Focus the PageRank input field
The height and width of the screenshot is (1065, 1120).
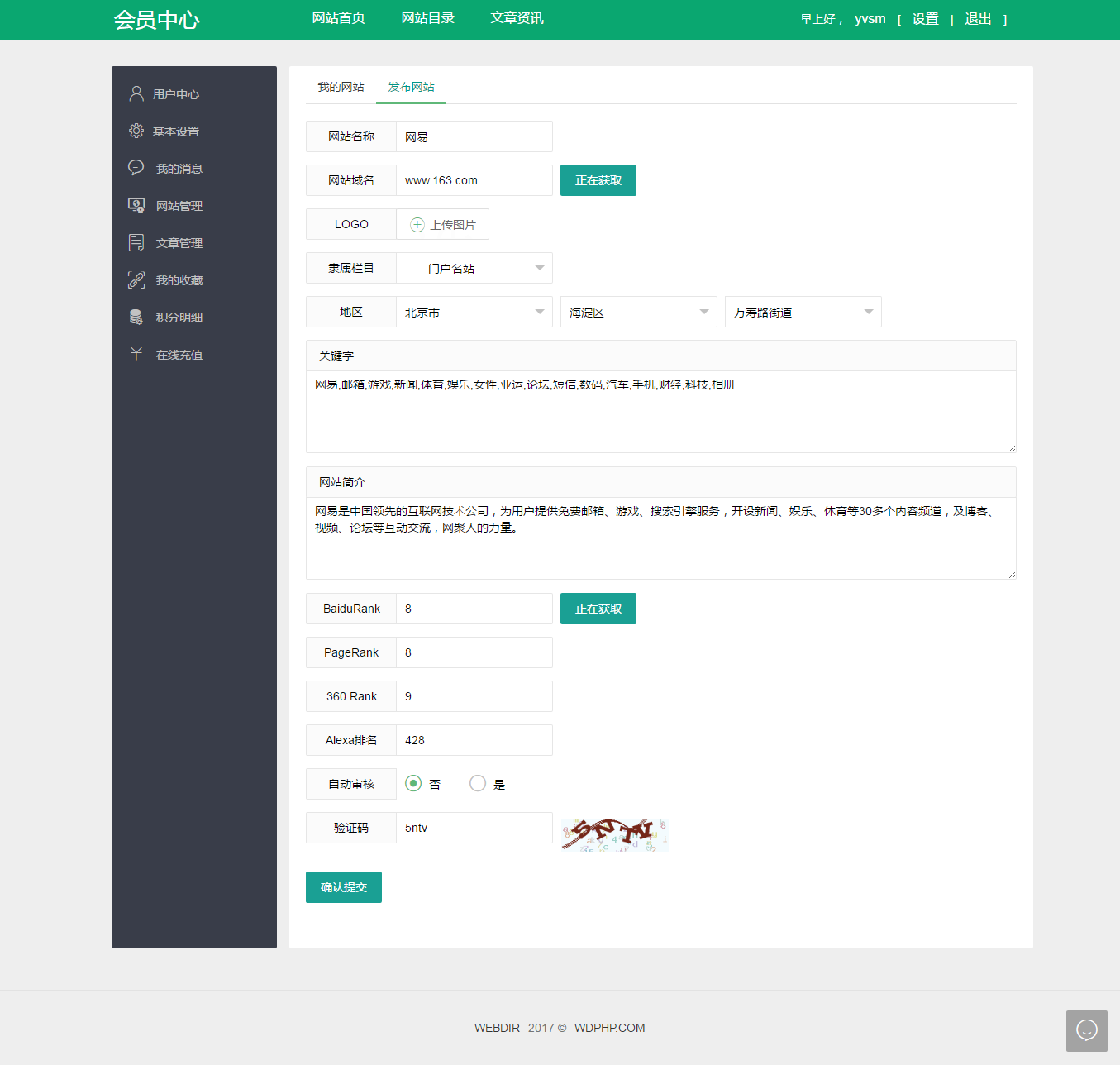point(474,652)
